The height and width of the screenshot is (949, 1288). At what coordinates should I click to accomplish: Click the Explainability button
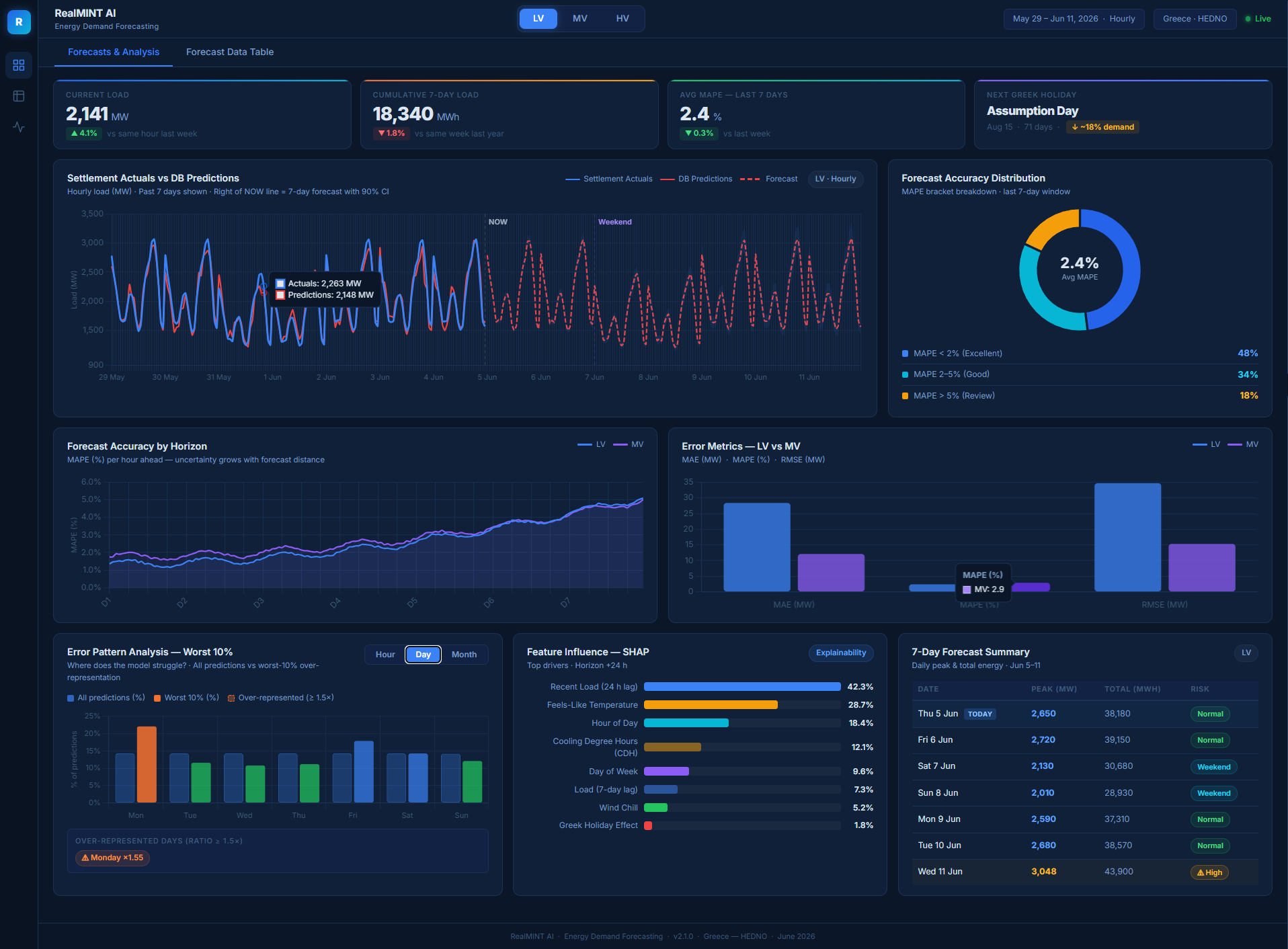[x=841, y=653]
